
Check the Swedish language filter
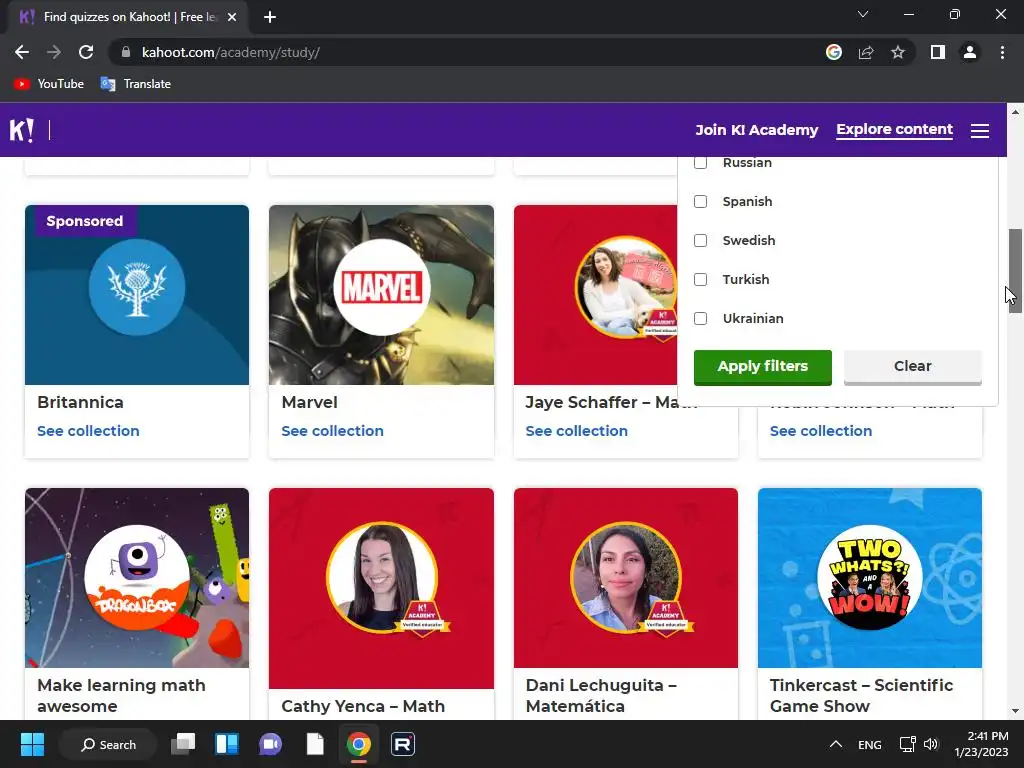click(700, 240)
